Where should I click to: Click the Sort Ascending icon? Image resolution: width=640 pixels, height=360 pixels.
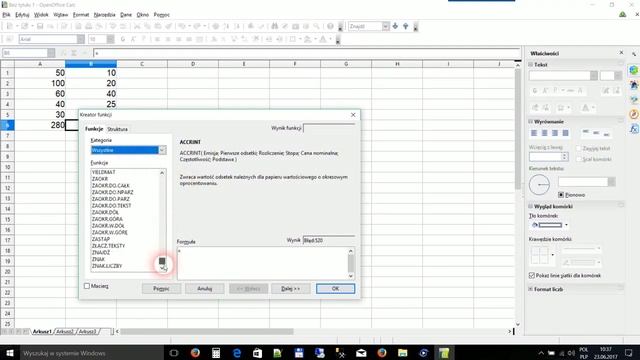(x=227, y=26)
